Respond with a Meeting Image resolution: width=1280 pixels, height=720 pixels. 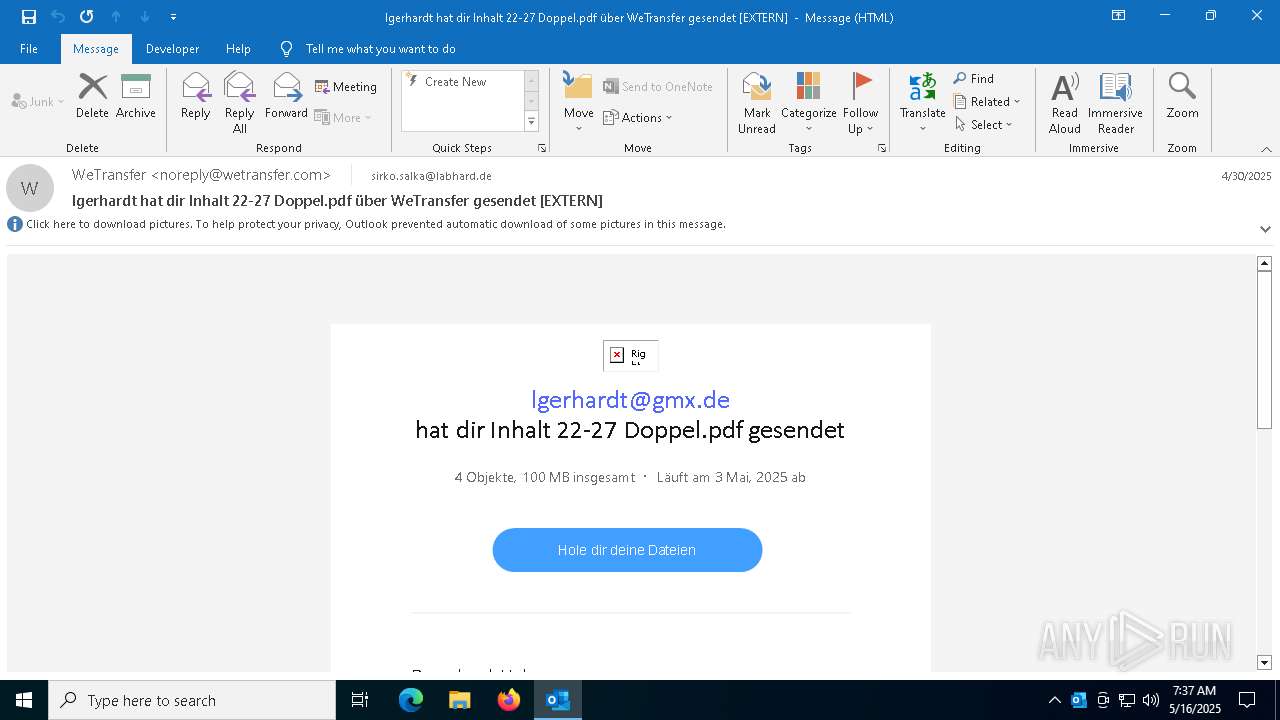(346, 87)
